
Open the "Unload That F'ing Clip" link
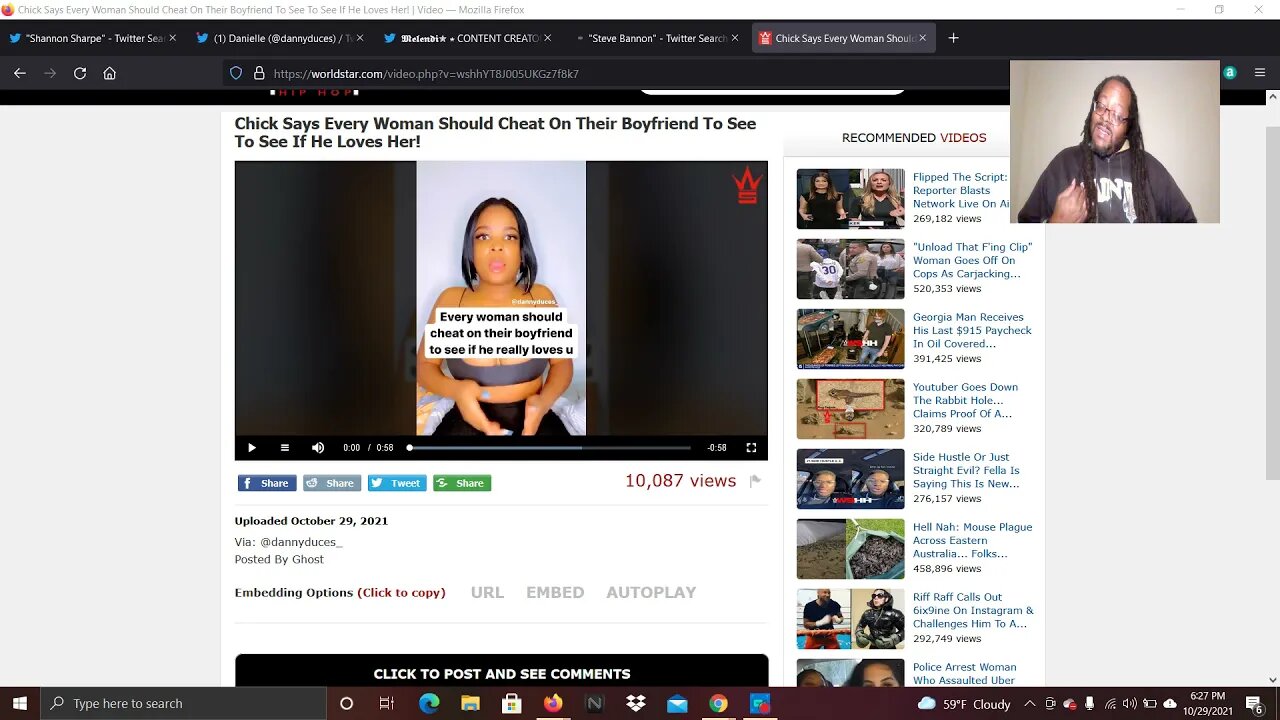[x=972, y=260]
